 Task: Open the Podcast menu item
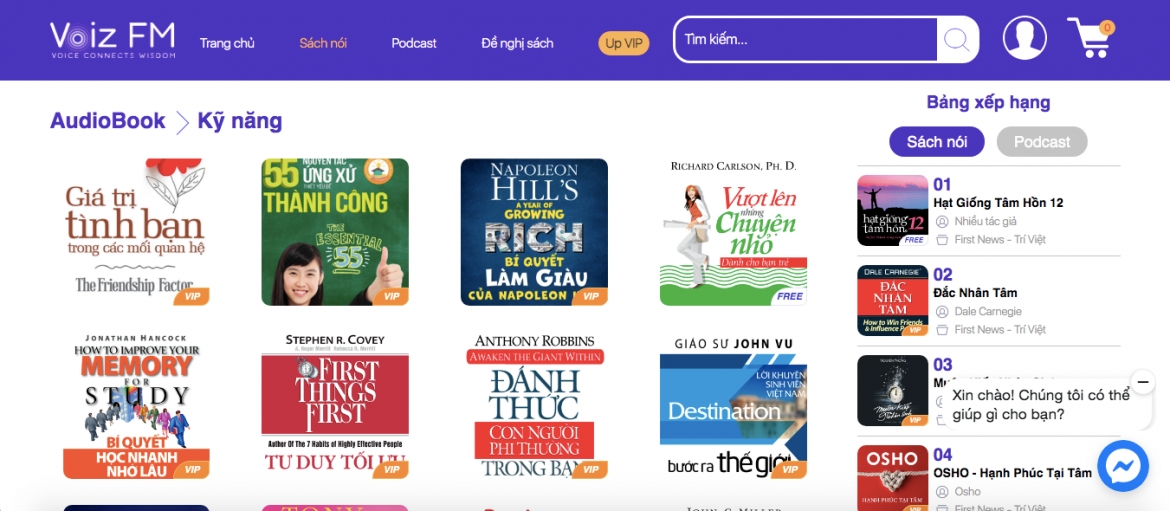(414, 43)
